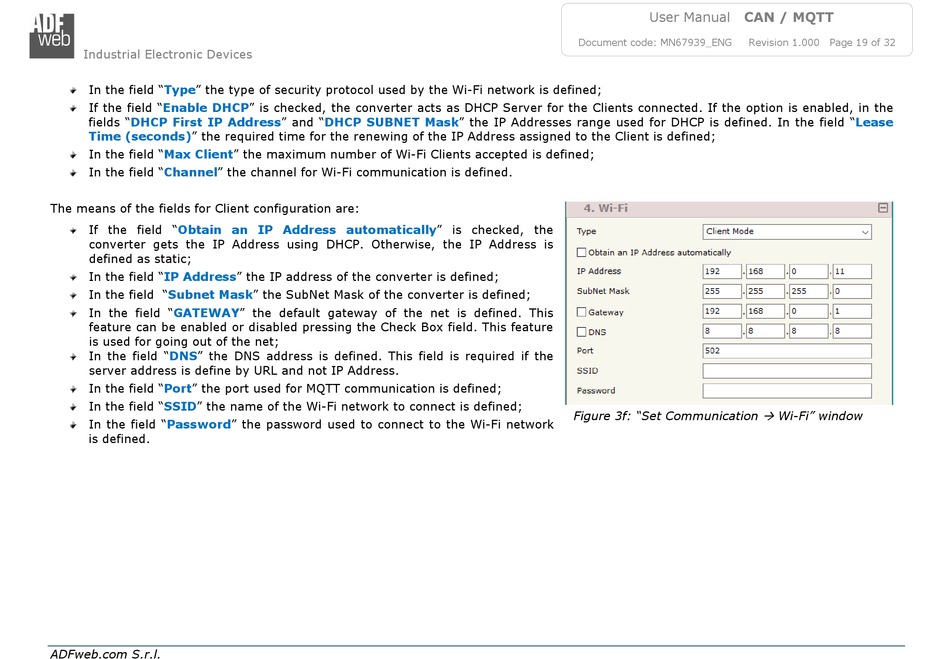Click the "SSID" label in the Wi-Fi panel
Viewport: 950px width, 659px height.
[x=587, y=371]
